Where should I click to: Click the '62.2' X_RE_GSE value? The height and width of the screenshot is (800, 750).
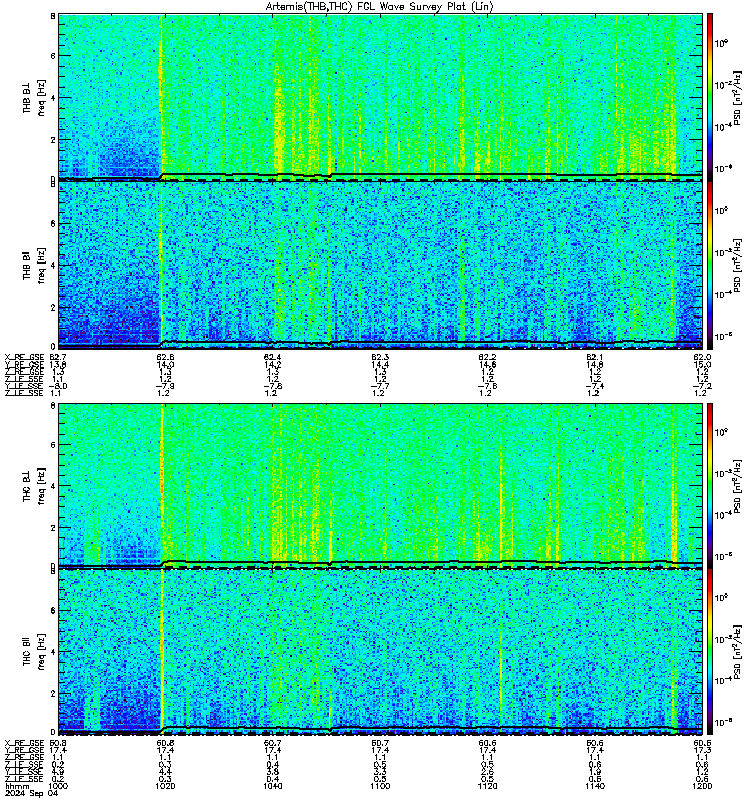pos(487,357)
